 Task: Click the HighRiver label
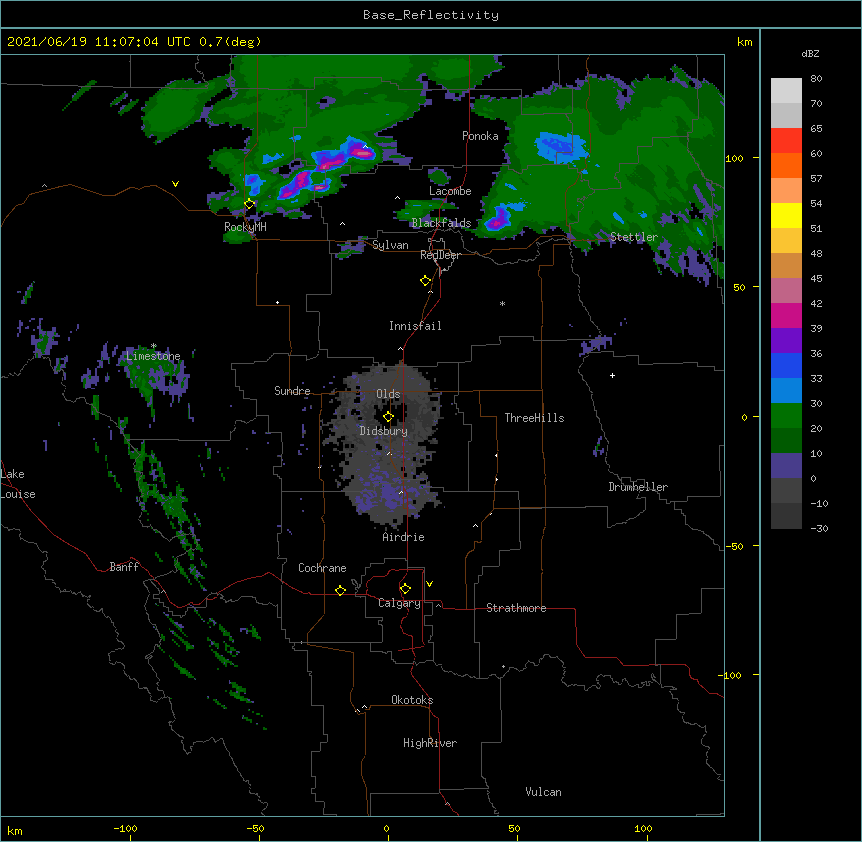point(430,743)
